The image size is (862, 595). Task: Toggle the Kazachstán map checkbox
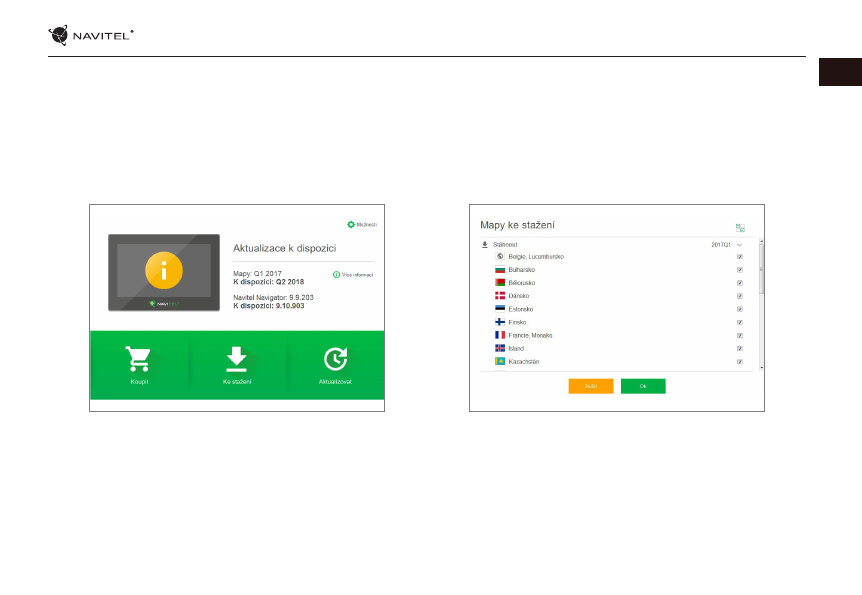[740, 361]
